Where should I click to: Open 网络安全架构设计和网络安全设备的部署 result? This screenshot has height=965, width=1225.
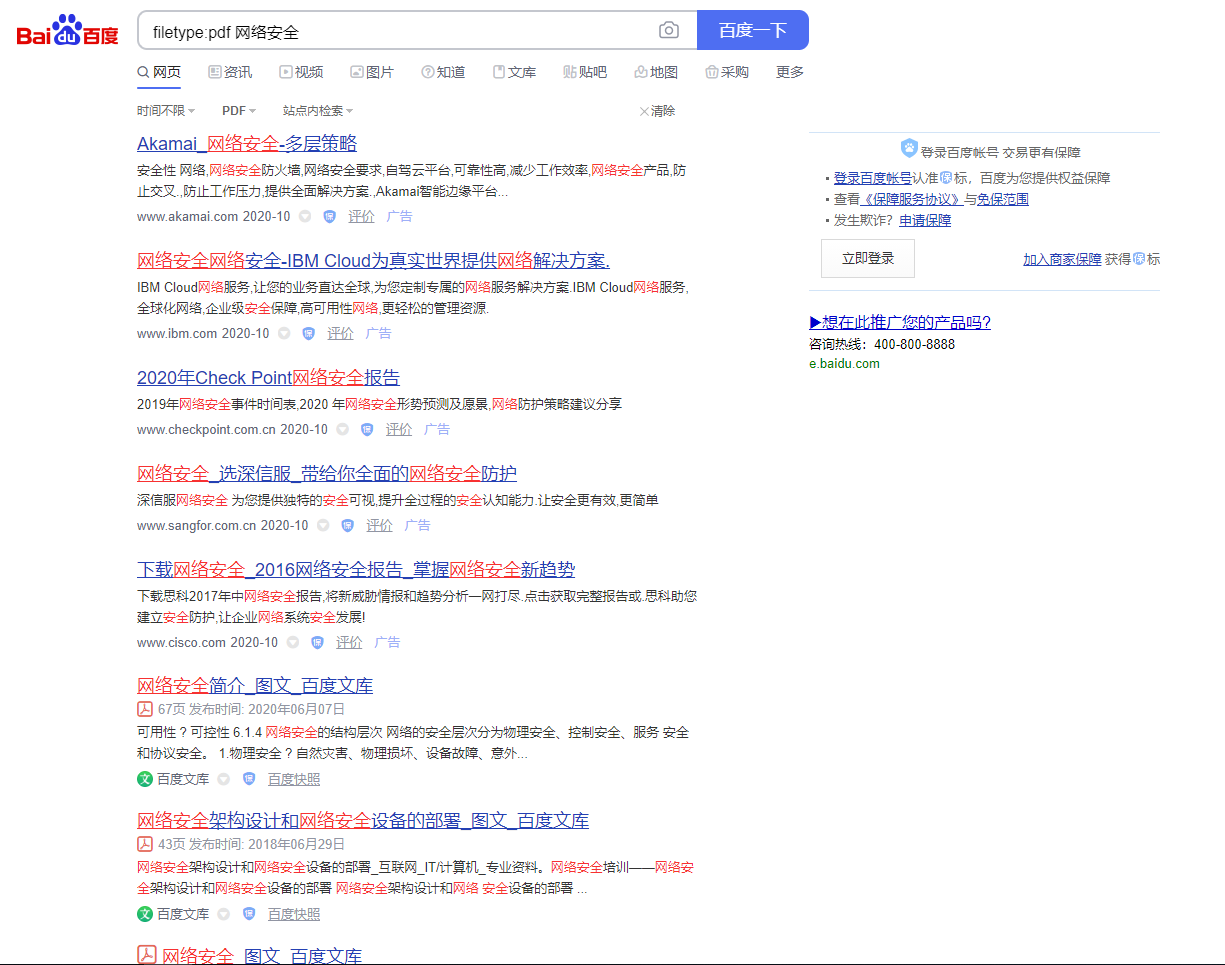click(363, 820)
